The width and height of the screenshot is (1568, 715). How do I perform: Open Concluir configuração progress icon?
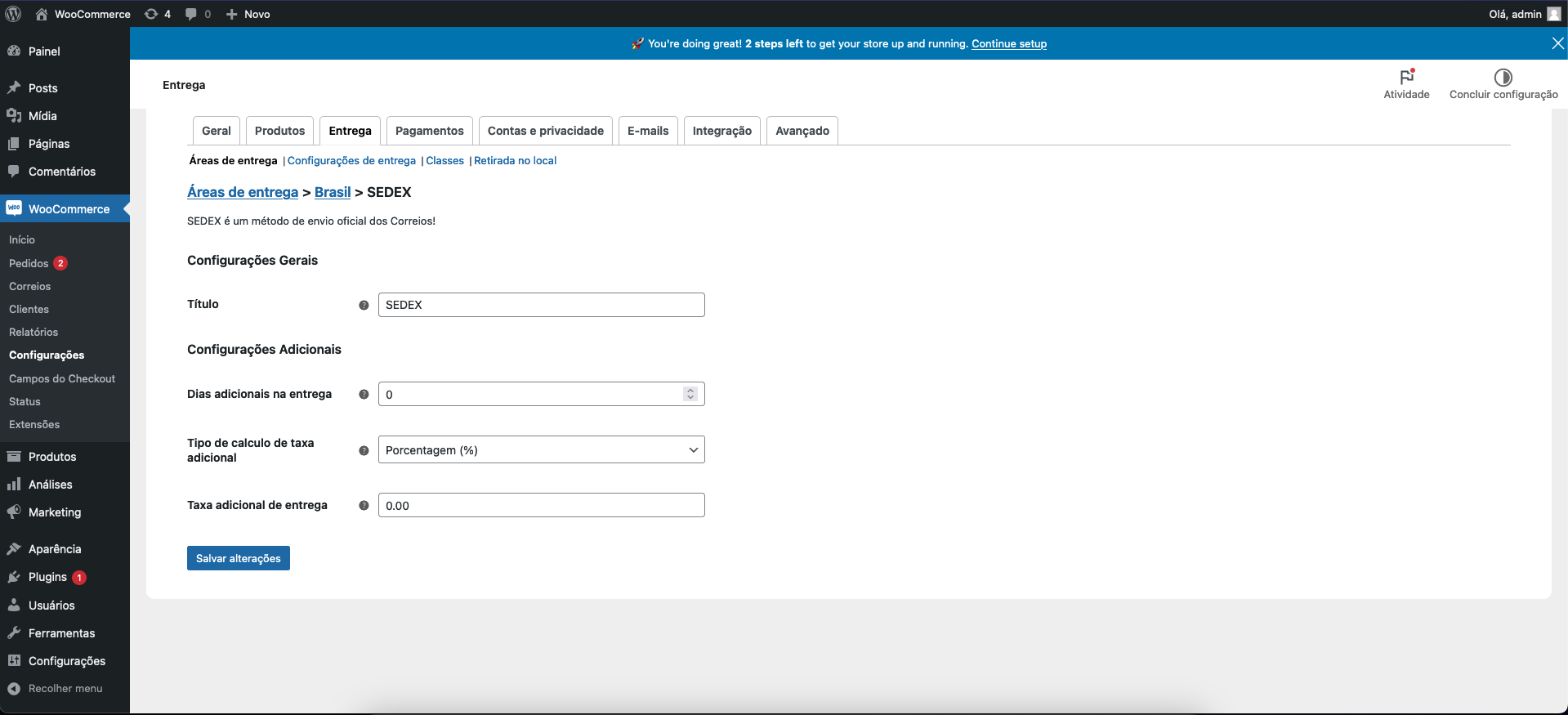tap(1503, 84)
